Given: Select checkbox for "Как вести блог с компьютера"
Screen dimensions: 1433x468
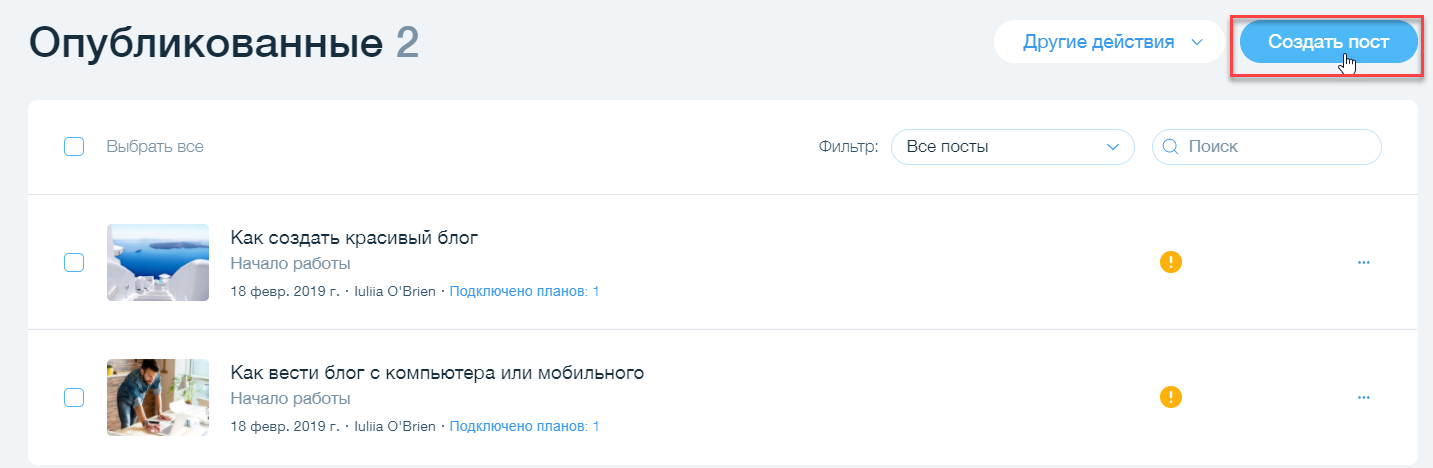Looking at the screenshot, I should click(74, 397).
